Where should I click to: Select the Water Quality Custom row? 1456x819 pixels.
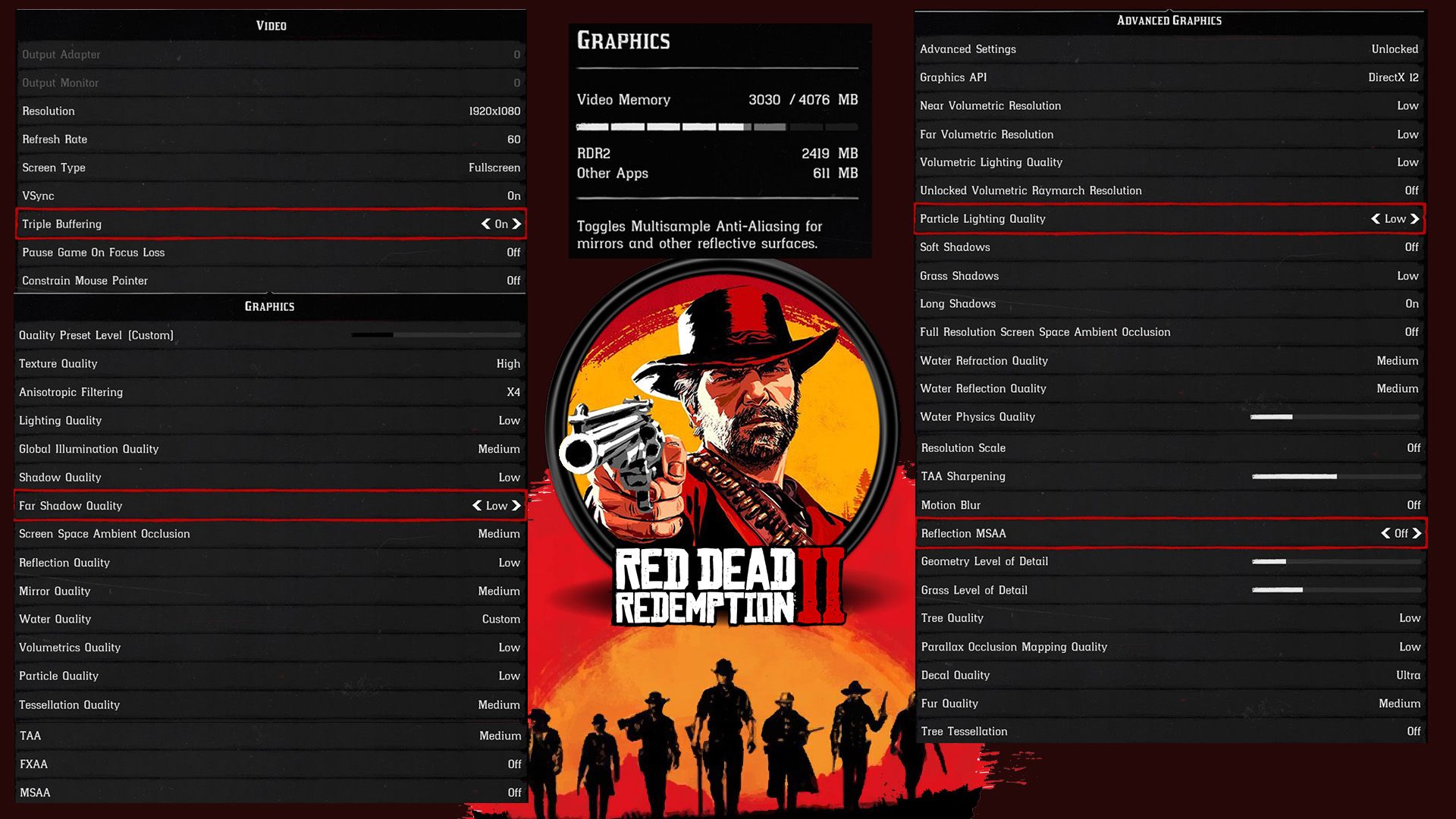pos(271,620)
